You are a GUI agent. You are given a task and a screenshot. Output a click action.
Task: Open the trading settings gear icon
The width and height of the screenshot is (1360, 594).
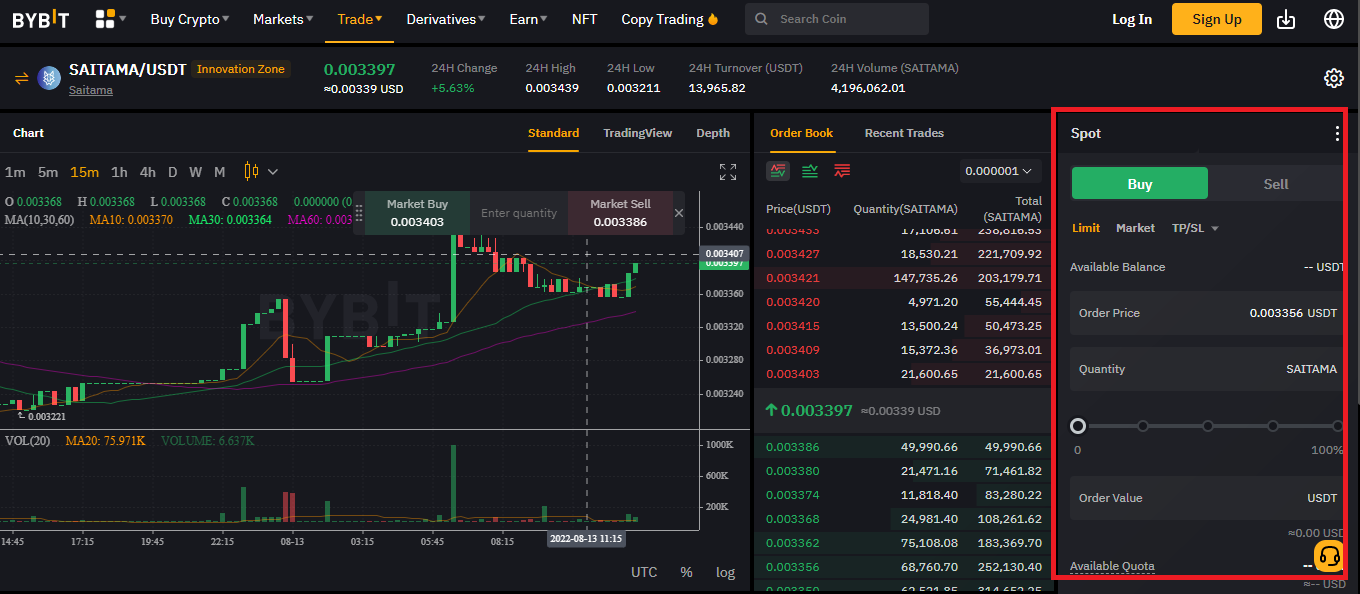coord(1333,78)
